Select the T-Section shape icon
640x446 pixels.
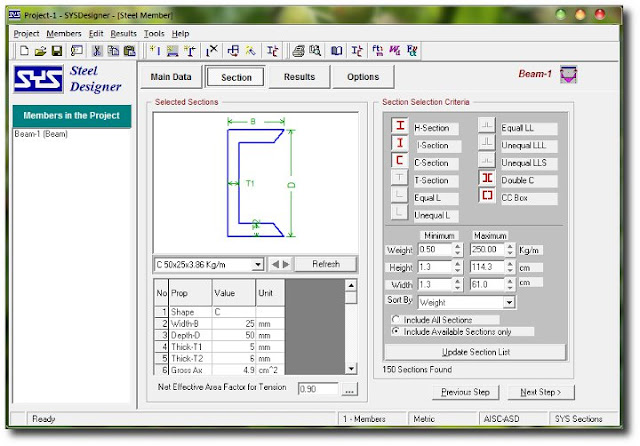[400, 178]
